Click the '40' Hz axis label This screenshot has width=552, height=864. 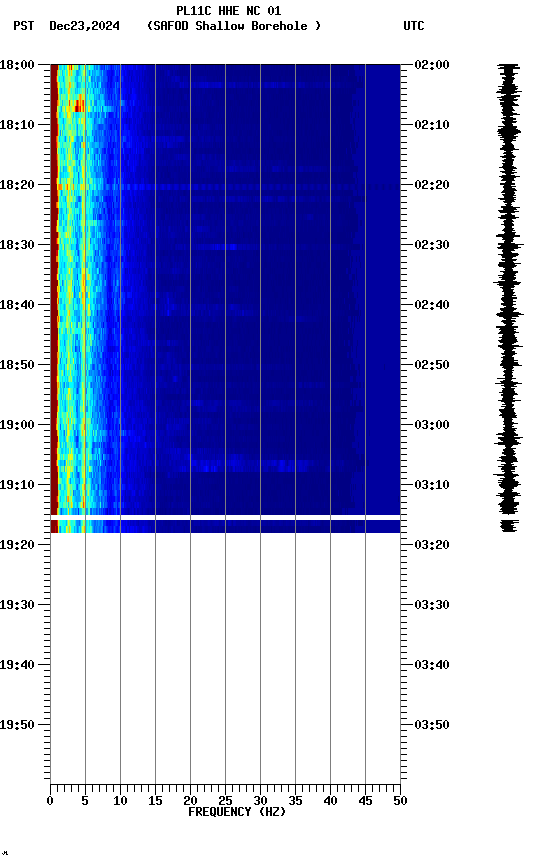coord(330,801)
